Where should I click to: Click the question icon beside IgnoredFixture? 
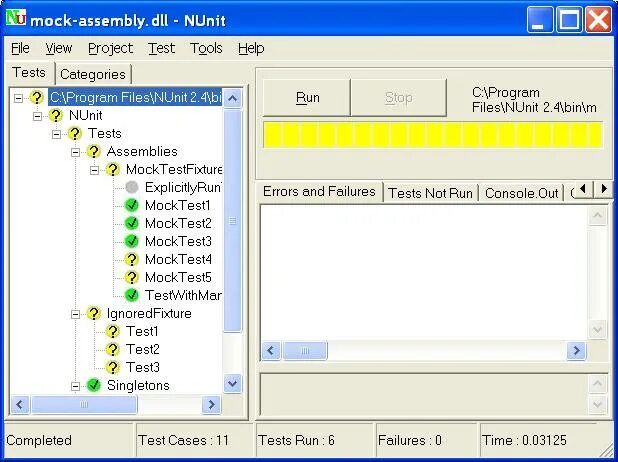coord(93,313)
